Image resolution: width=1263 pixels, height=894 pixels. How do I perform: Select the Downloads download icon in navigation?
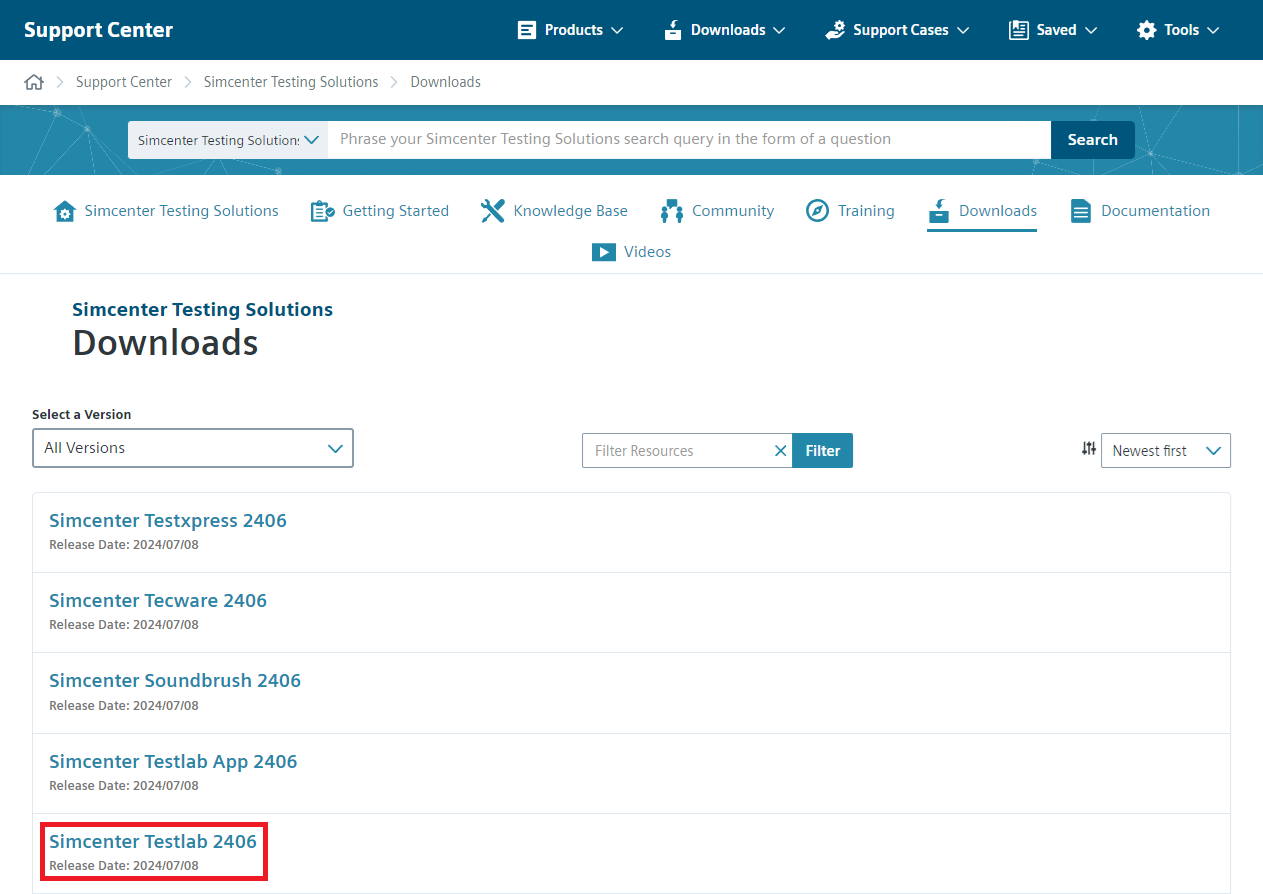[x=938, y=211]
